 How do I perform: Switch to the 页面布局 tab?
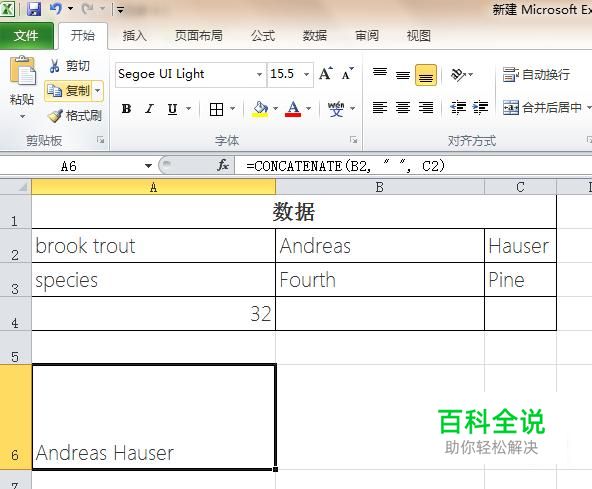pos(199,36)
